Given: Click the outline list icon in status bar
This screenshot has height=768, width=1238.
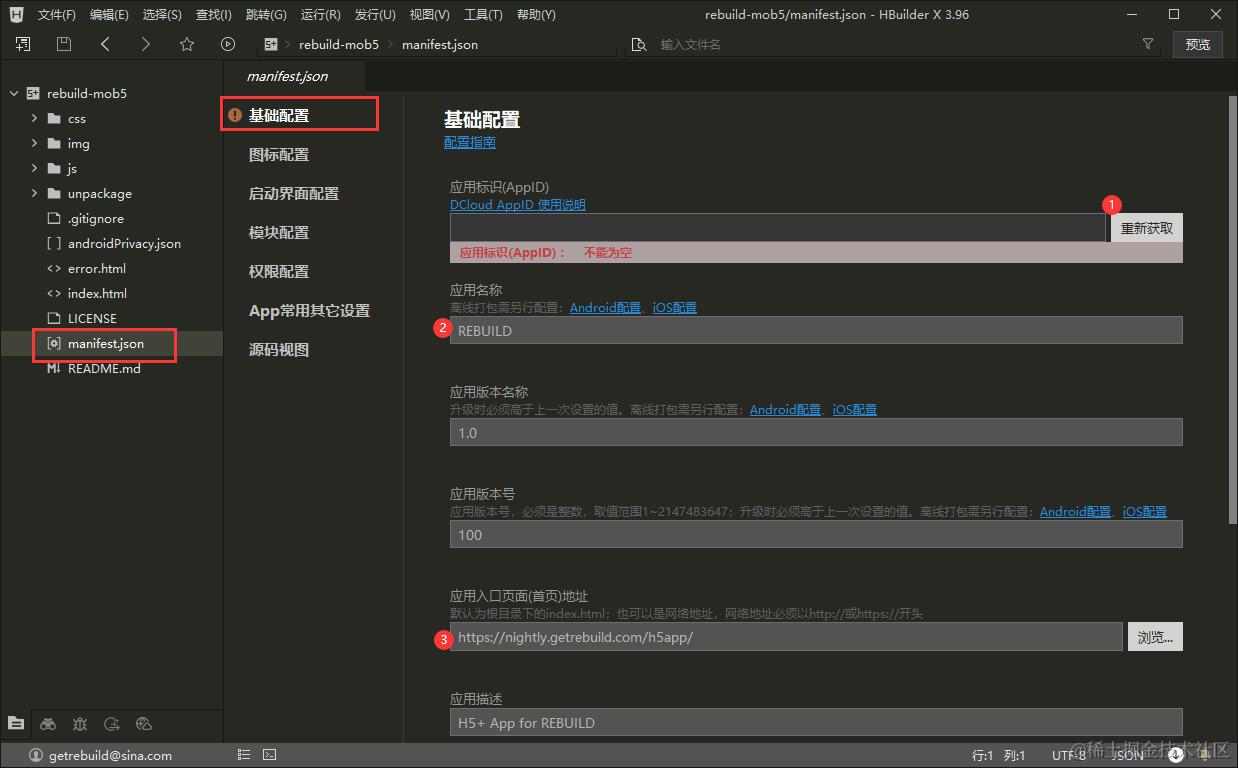Looking at the screenshot, I should click(x=244, y=755).
